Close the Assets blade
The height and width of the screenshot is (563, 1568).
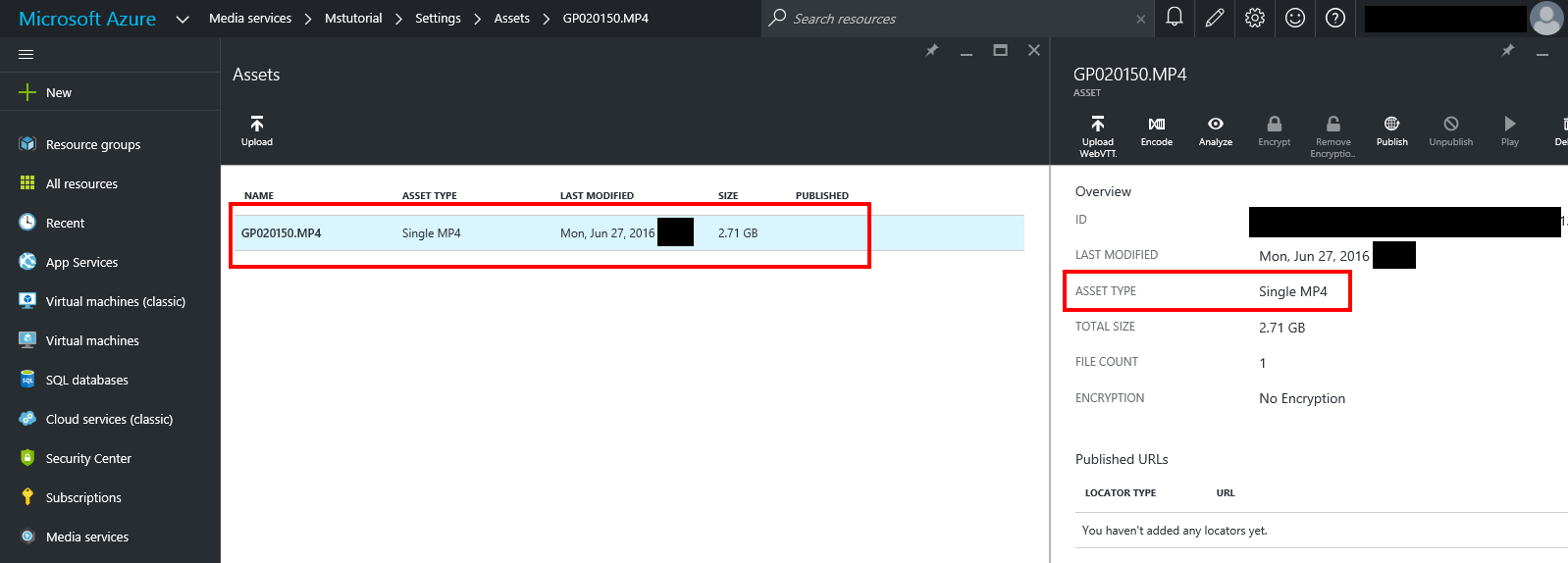[x=1034, y=50]
